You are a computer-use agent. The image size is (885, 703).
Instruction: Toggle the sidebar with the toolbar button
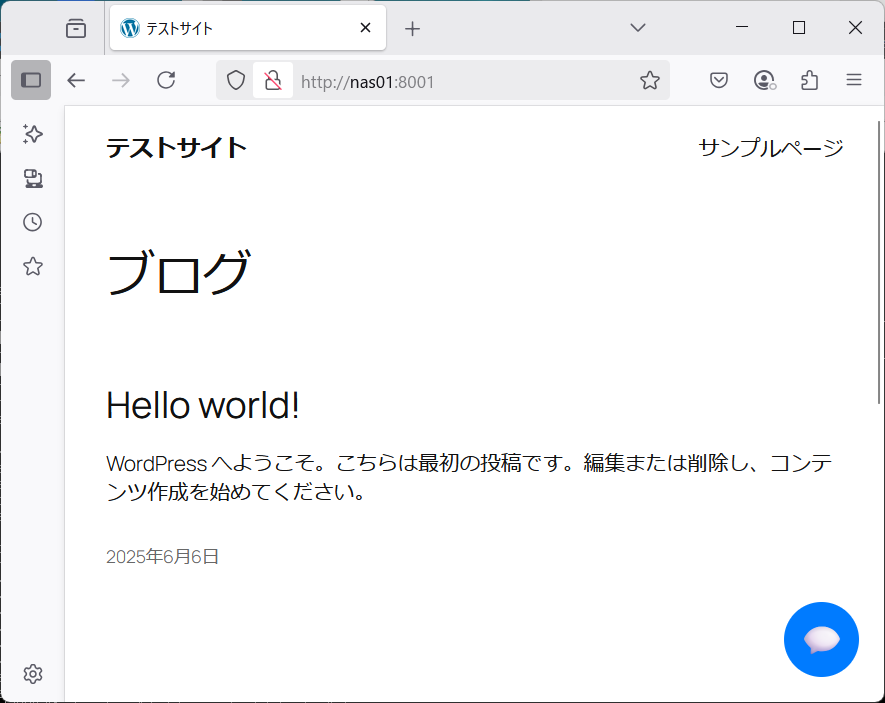click(x=31, y=80)
